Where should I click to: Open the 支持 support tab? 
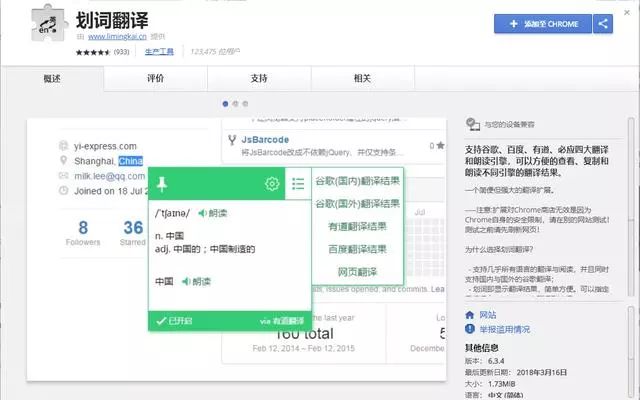tap(258, 77)
